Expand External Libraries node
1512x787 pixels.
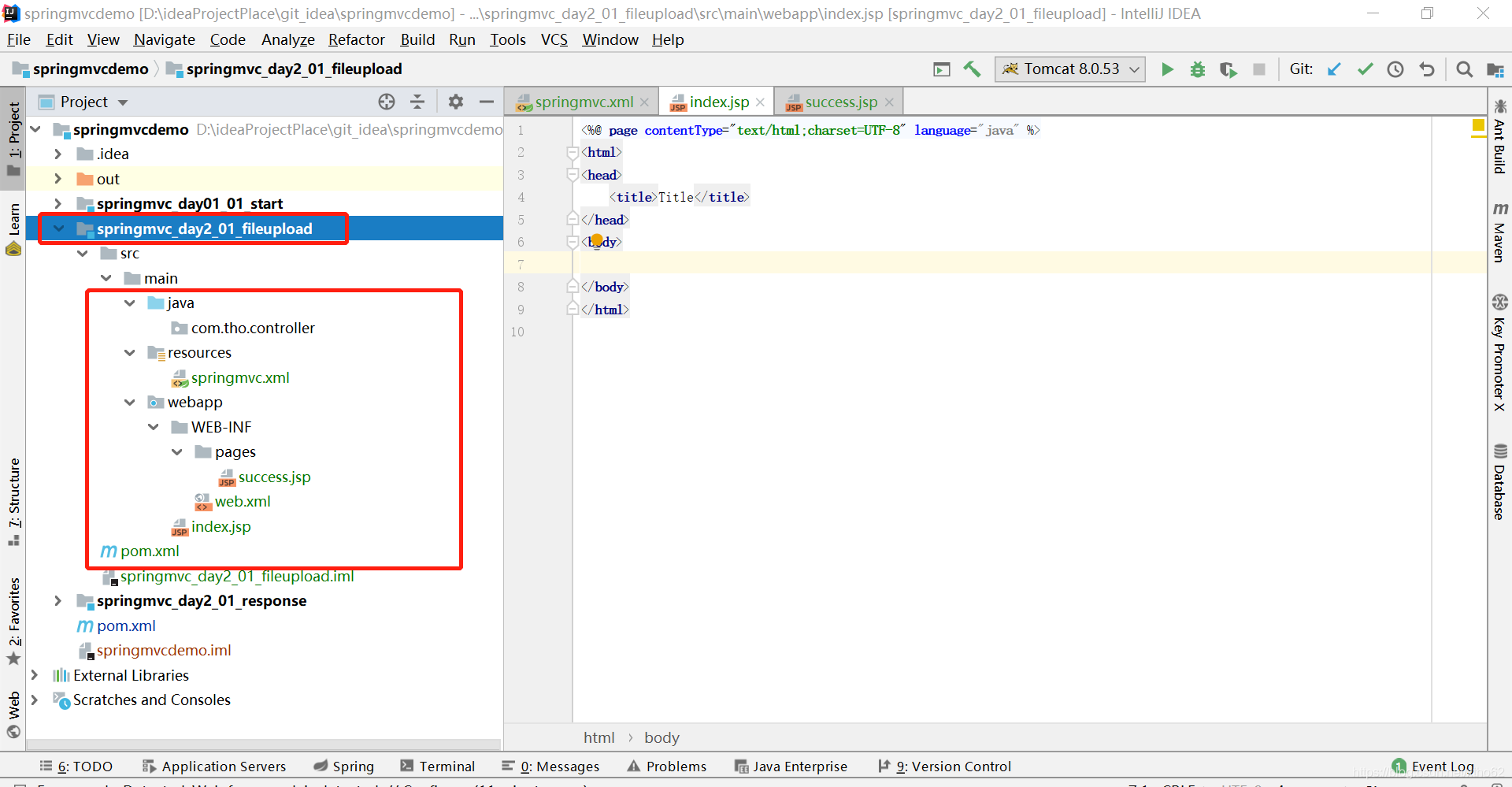coord(35,675)
